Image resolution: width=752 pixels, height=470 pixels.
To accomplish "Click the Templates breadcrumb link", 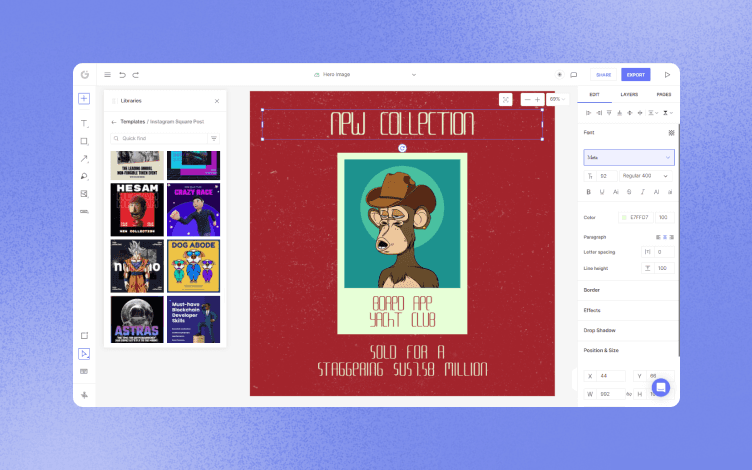I will click(133, 122).
